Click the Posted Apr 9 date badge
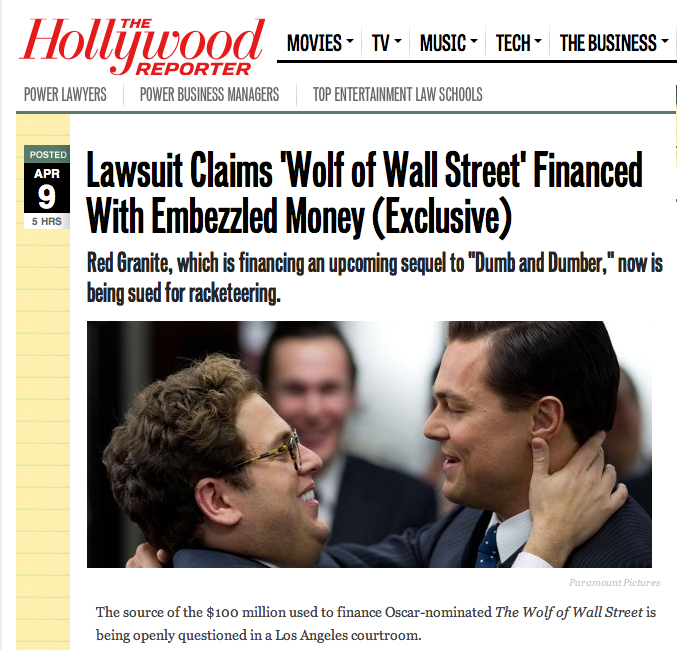Screen dimensions: 677x650 pos(47,187)
